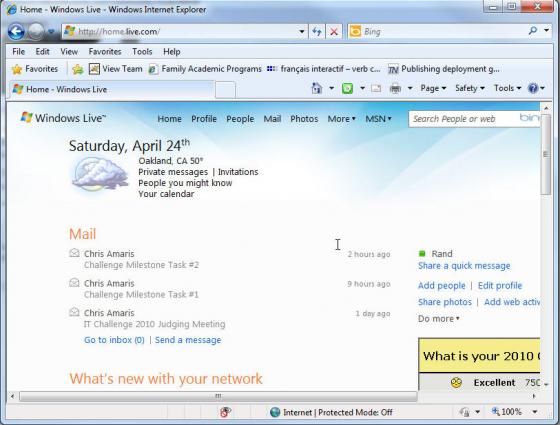The width and height of the screenshot is (560, 425).
Task: Click the Add to Favorites bar icon
Action: tap(78, 69)
